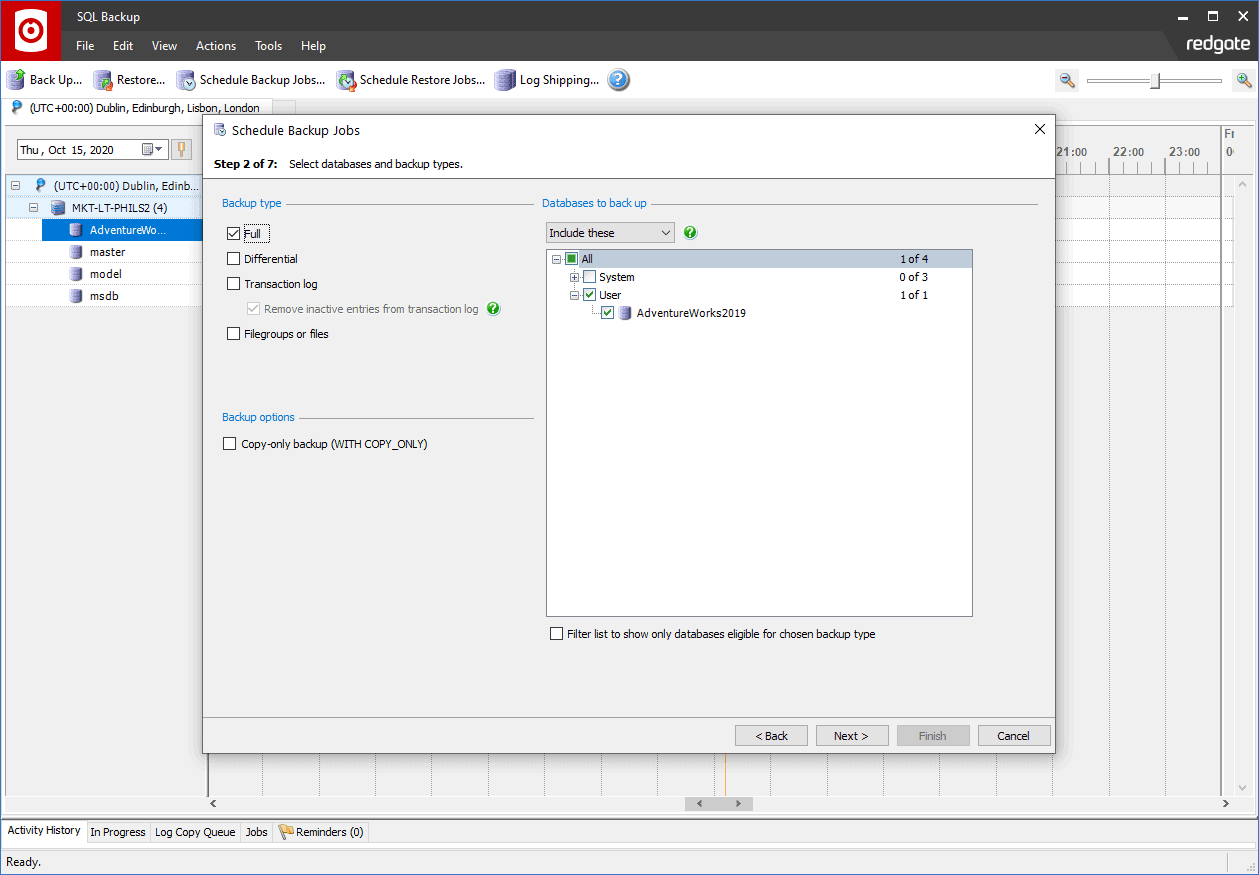Select the master database in the sidebar tree
Image resolution: width=1259 pixels, height=875 pixels.
pyautogui.click(x=107, y=252)
